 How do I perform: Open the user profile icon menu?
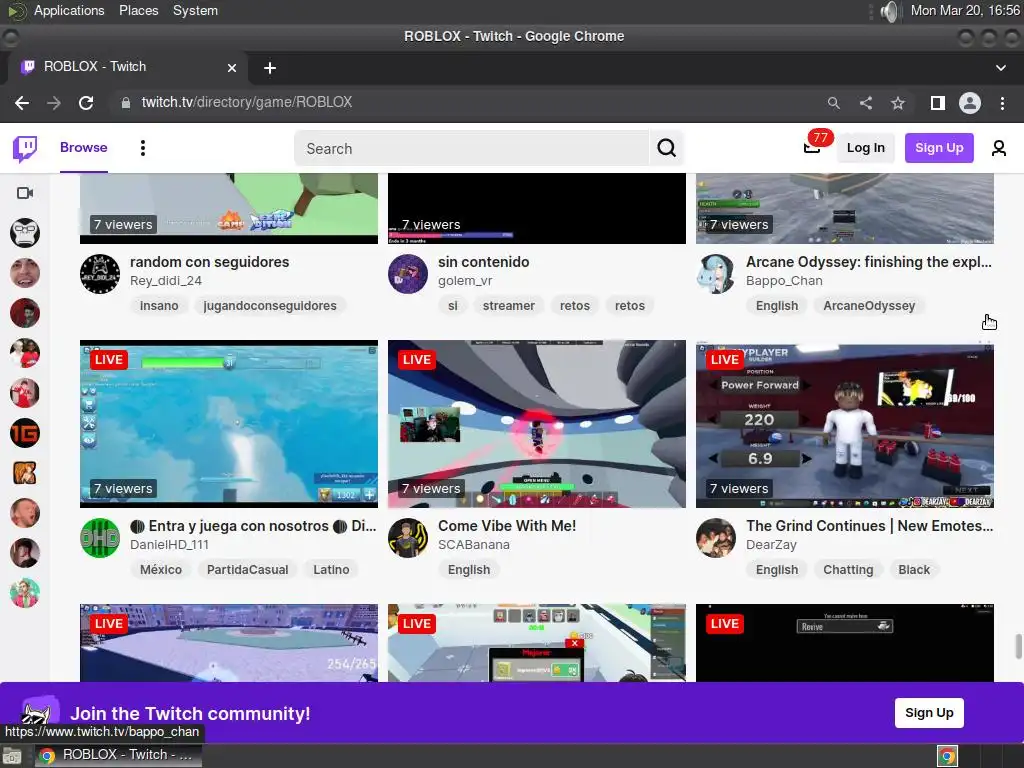pos(999,148)
